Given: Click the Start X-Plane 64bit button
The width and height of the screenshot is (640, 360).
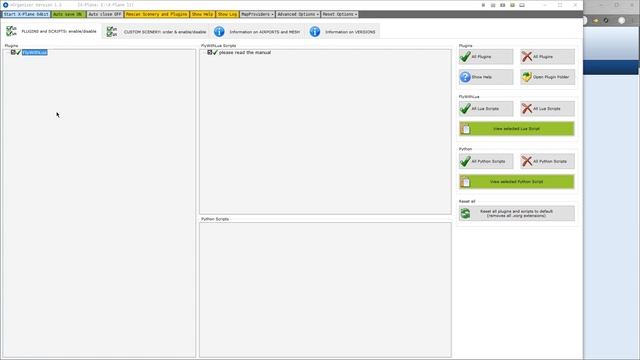Looking at the screenshot, I should (26, 14).
